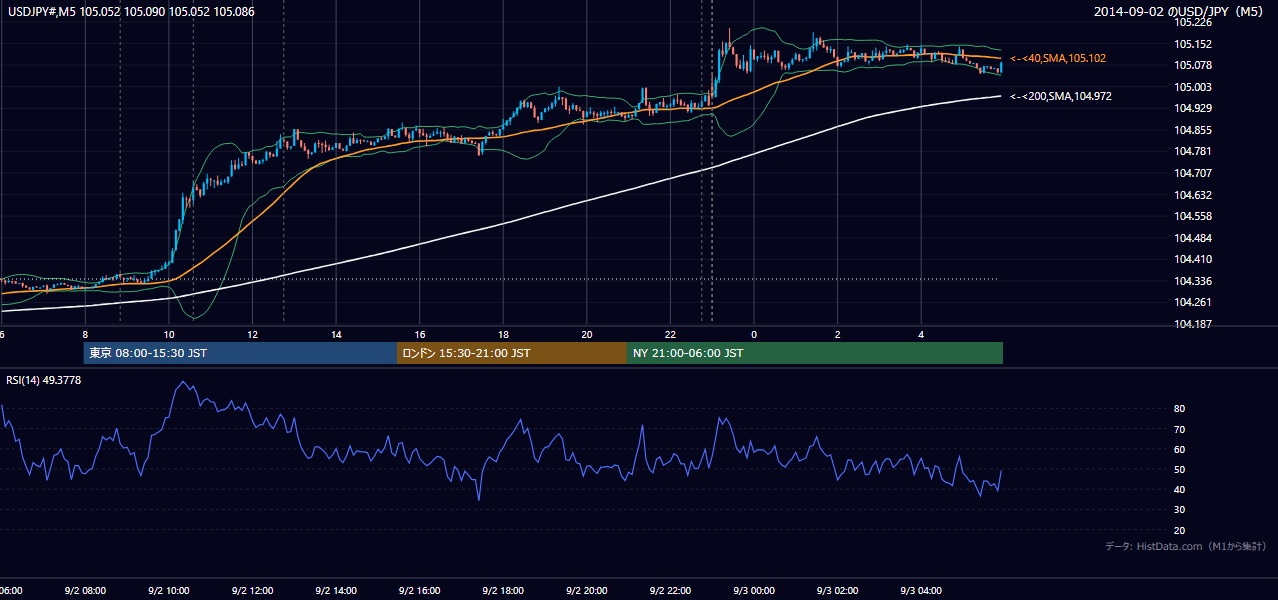Click time axis label 9/2 10:00

tap(168, 591)
